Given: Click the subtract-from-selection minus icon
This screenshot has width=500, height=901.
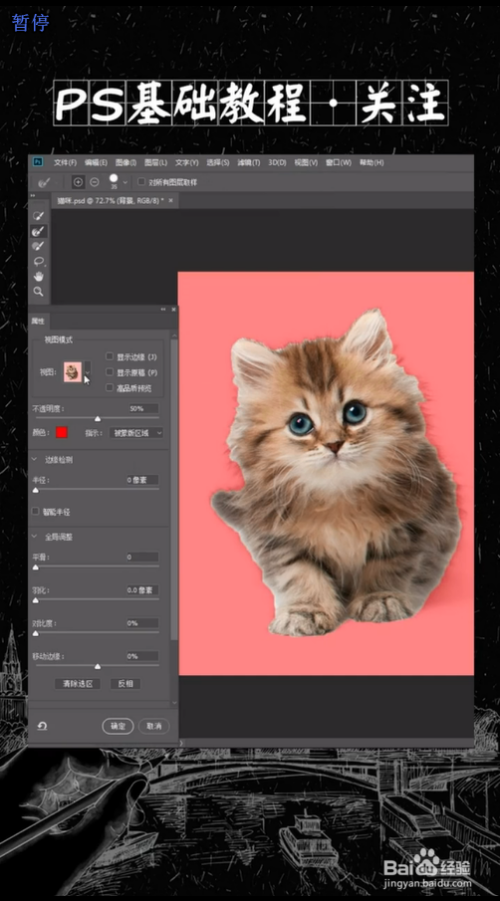Looking at the screenshot, I should click(x=95, y=182).
